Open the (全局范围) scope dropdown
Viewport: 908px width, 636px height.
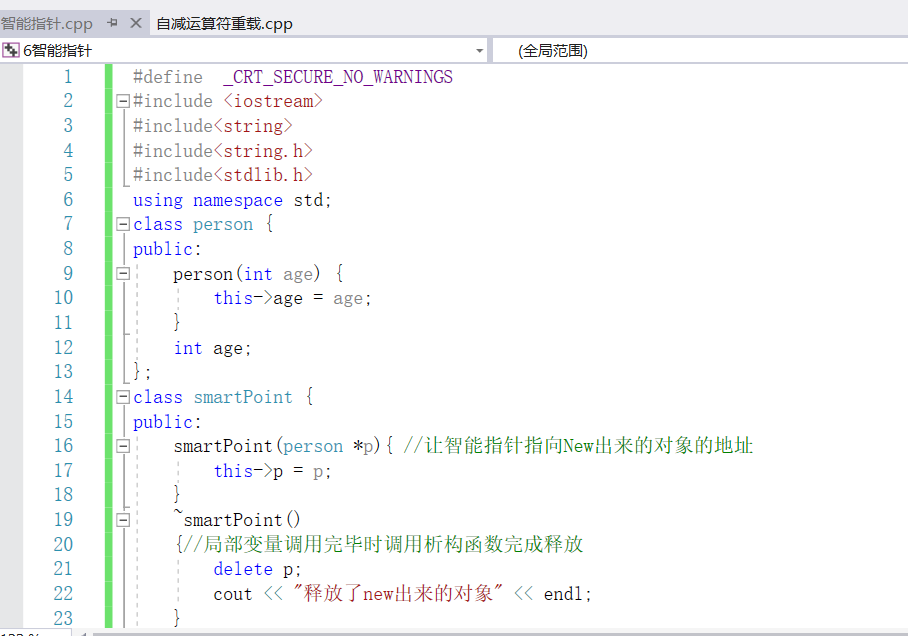point(701,51)
